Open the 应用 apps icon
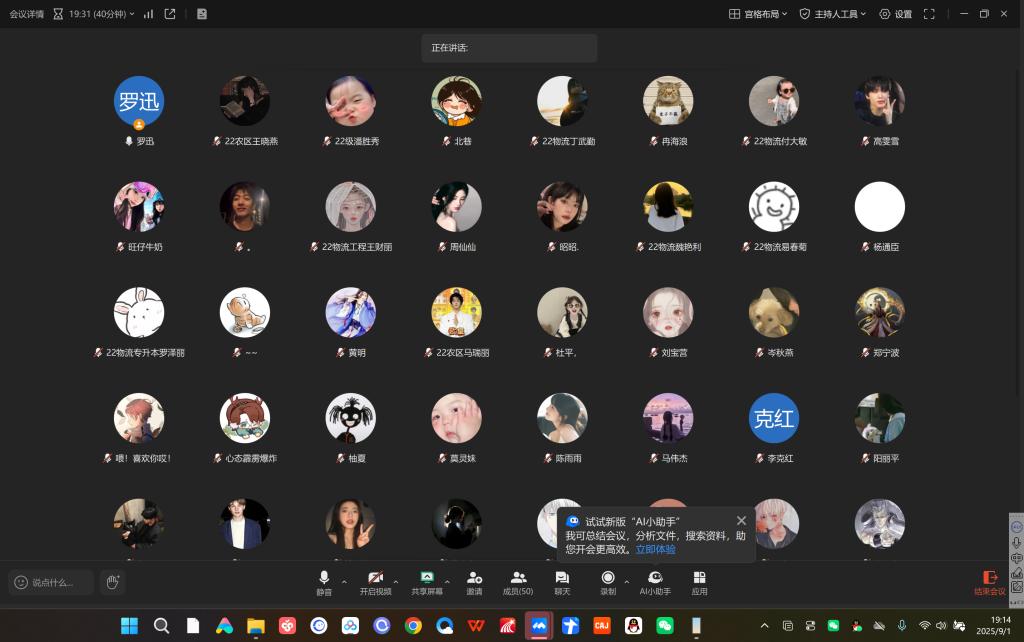Viewport: 1024px width, 642px height. 699,582
